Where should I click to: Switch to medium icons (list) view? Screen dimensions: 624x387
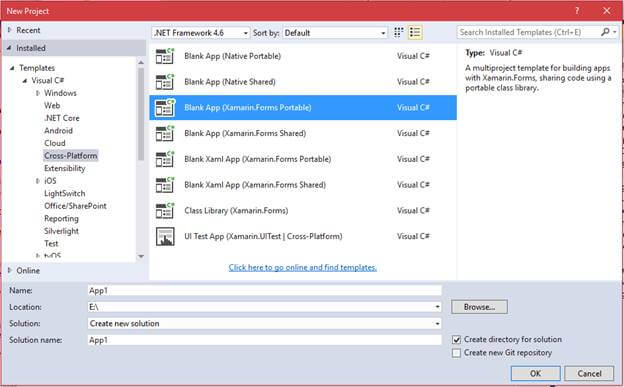(415, 32)
